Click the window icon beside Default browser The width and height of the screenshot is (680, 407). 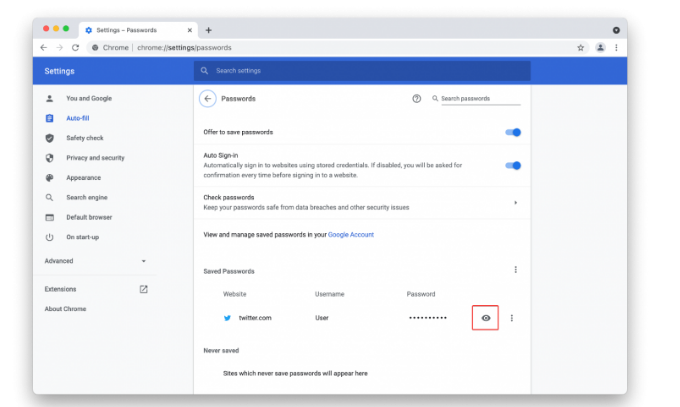click(49, 217)
